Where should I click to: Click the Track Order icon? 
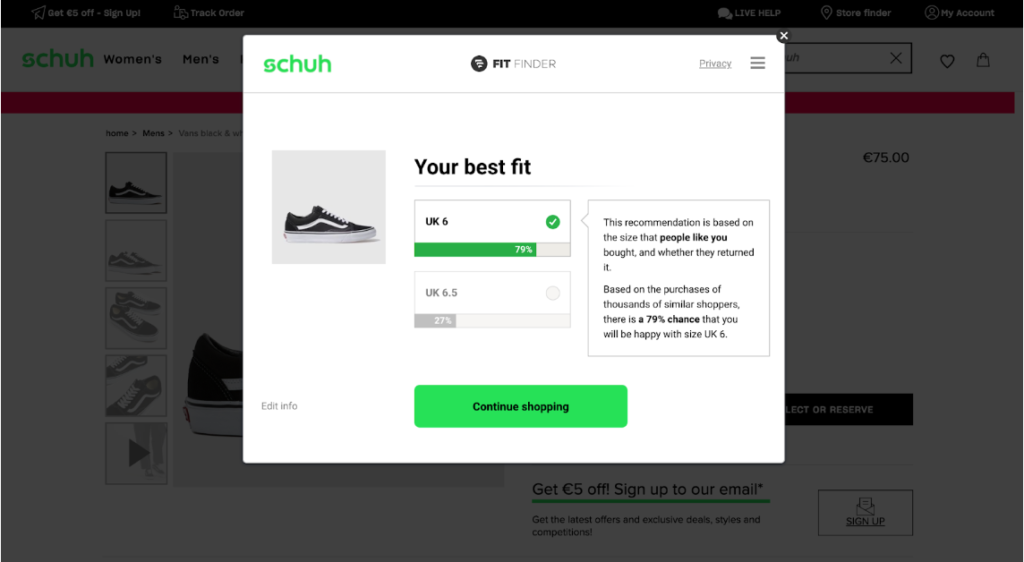pyautogui.click(x=180, y=12)
